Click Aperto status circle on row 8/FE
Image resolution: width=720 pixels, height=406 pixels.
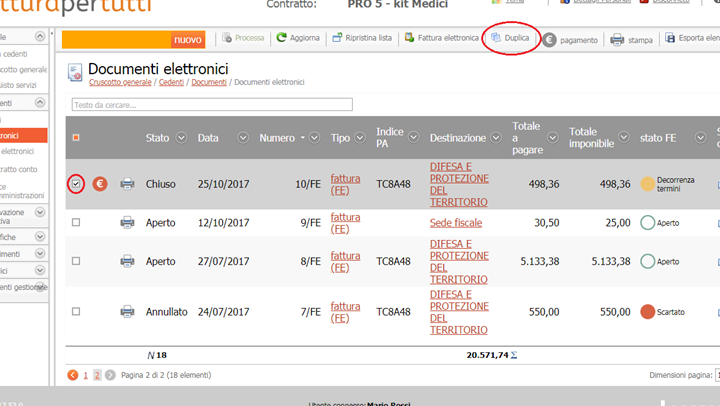point(647,261)
